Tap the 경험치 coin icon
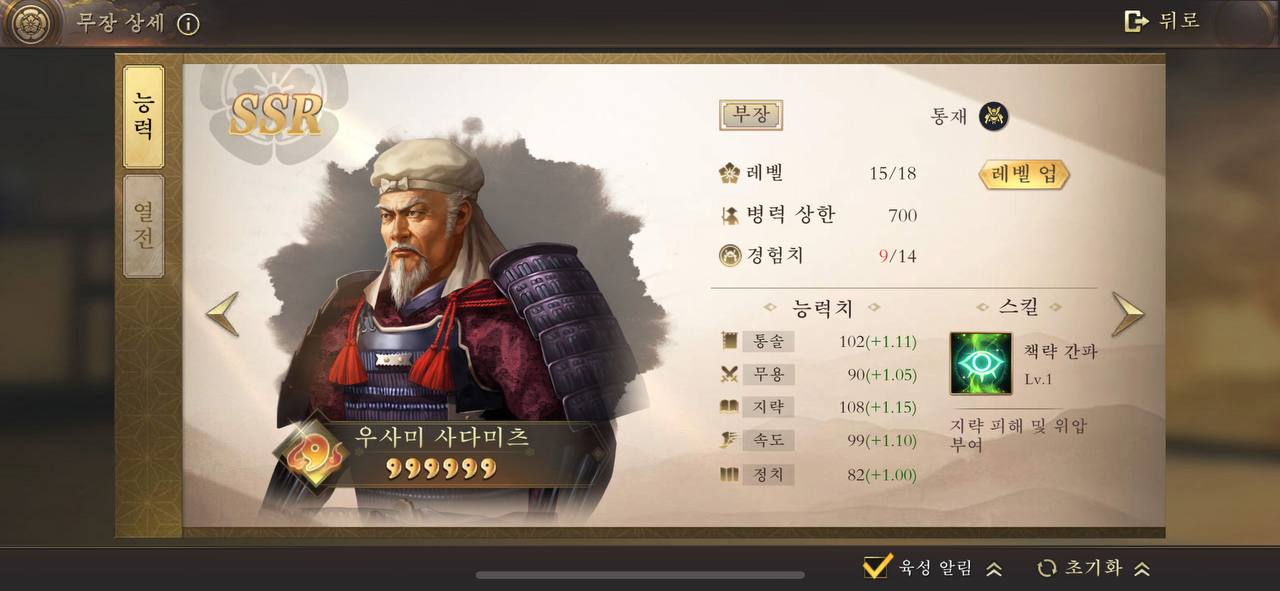Viewport: 1280px width, 591px height. (x=730, y=255)
